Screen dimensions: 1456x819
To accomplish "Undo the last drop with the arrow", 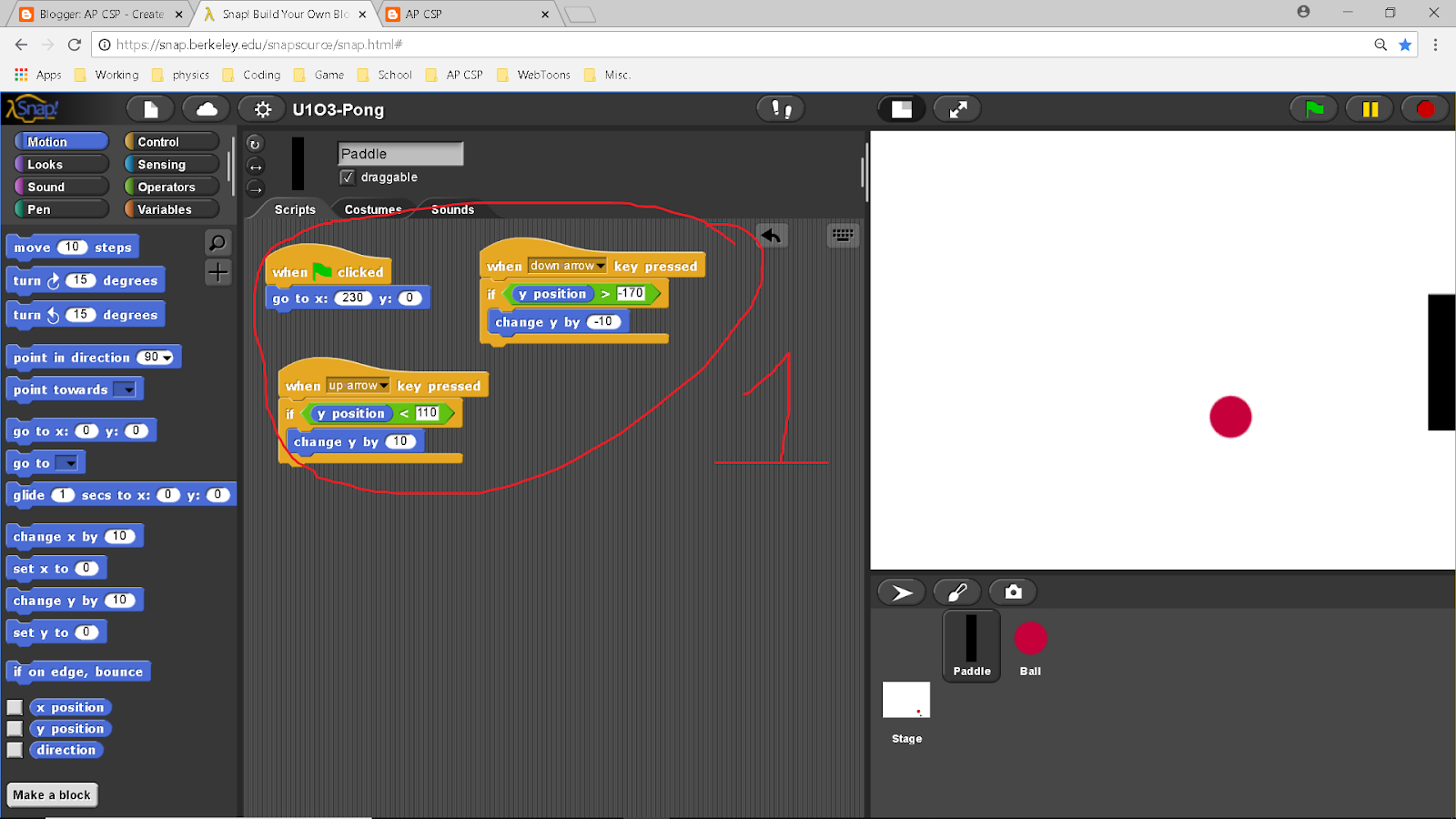I will [772, 236].
